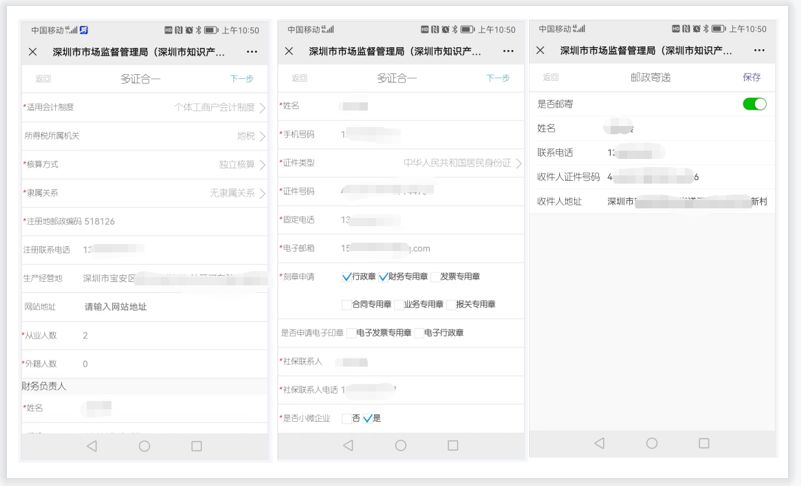Tick the 电子发票专用章 checkbox
The height and width of the screenshot is (486, 801).
[x=350, y=333]
